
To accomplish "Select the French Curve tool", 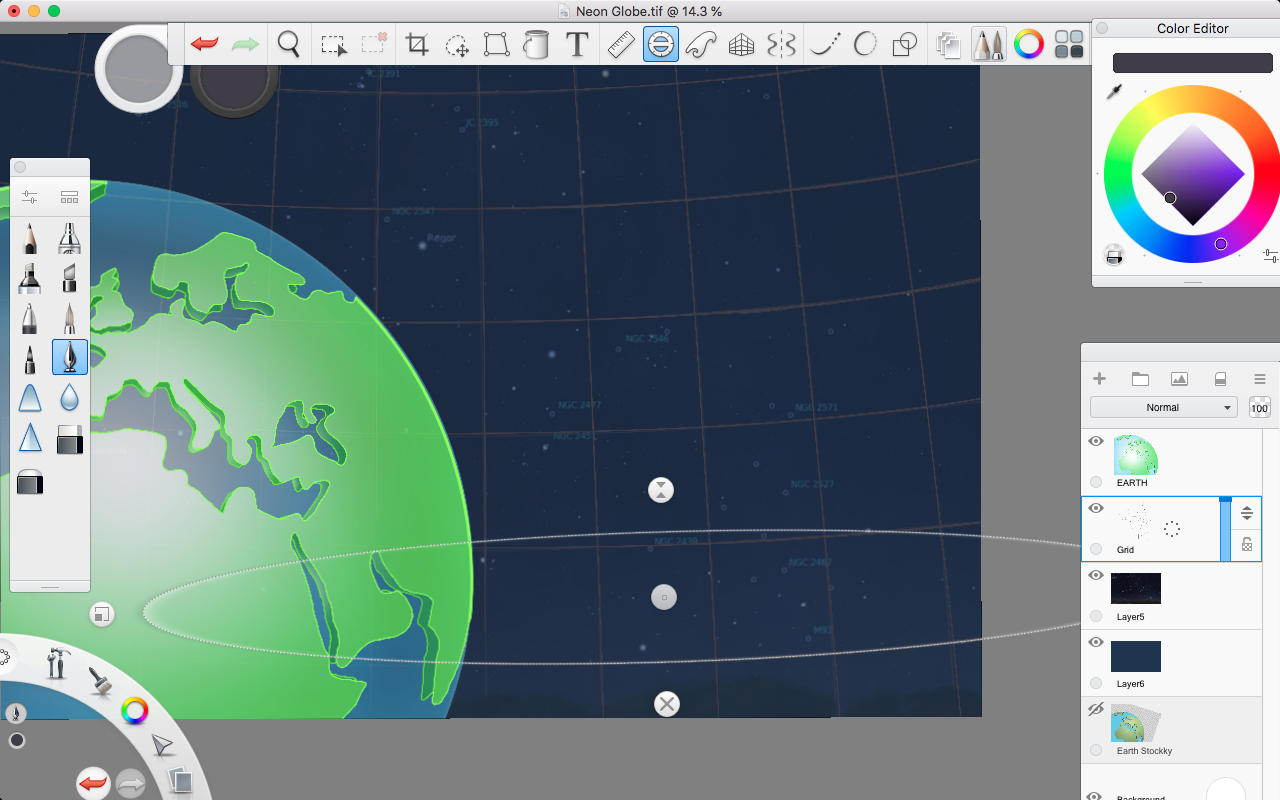I will [701, 45].
